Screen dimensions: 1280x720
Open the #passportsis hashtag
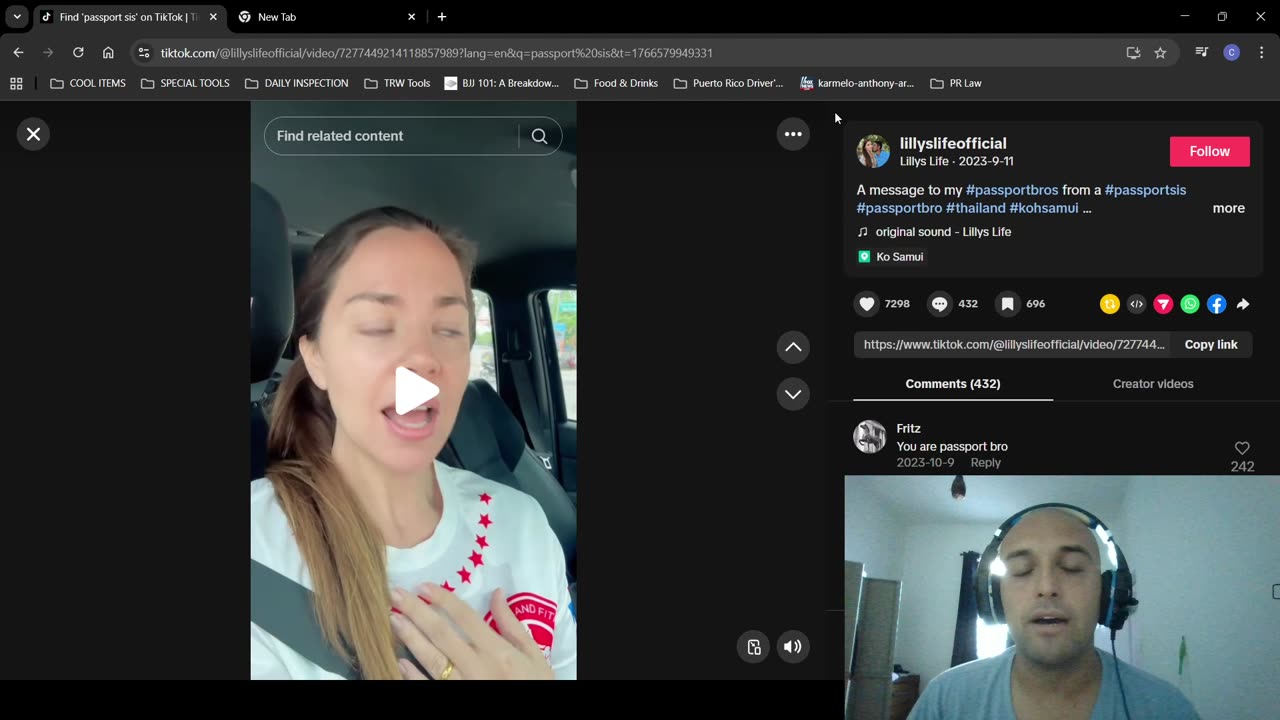(x=1145, y=190)
